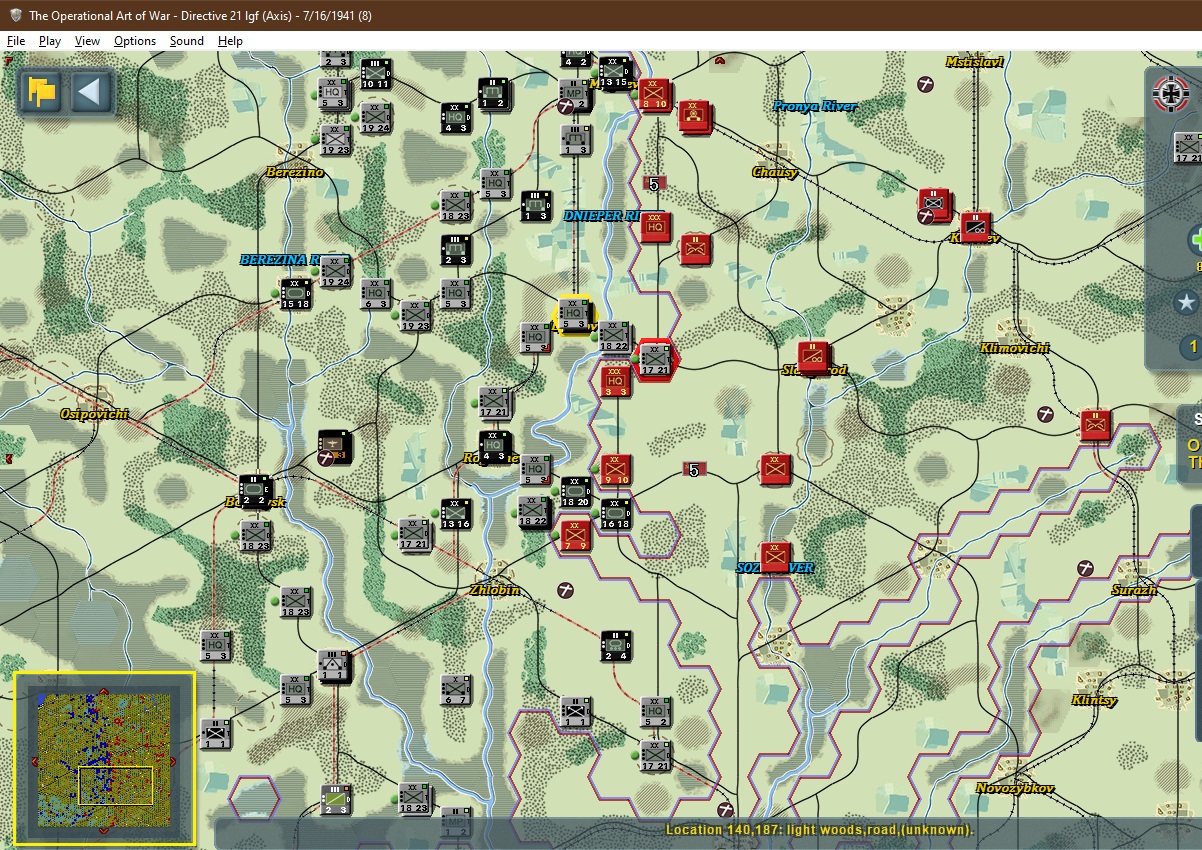Select the black unit 13 16
This screenshot has height=850, width=1202.
[455, 513]
